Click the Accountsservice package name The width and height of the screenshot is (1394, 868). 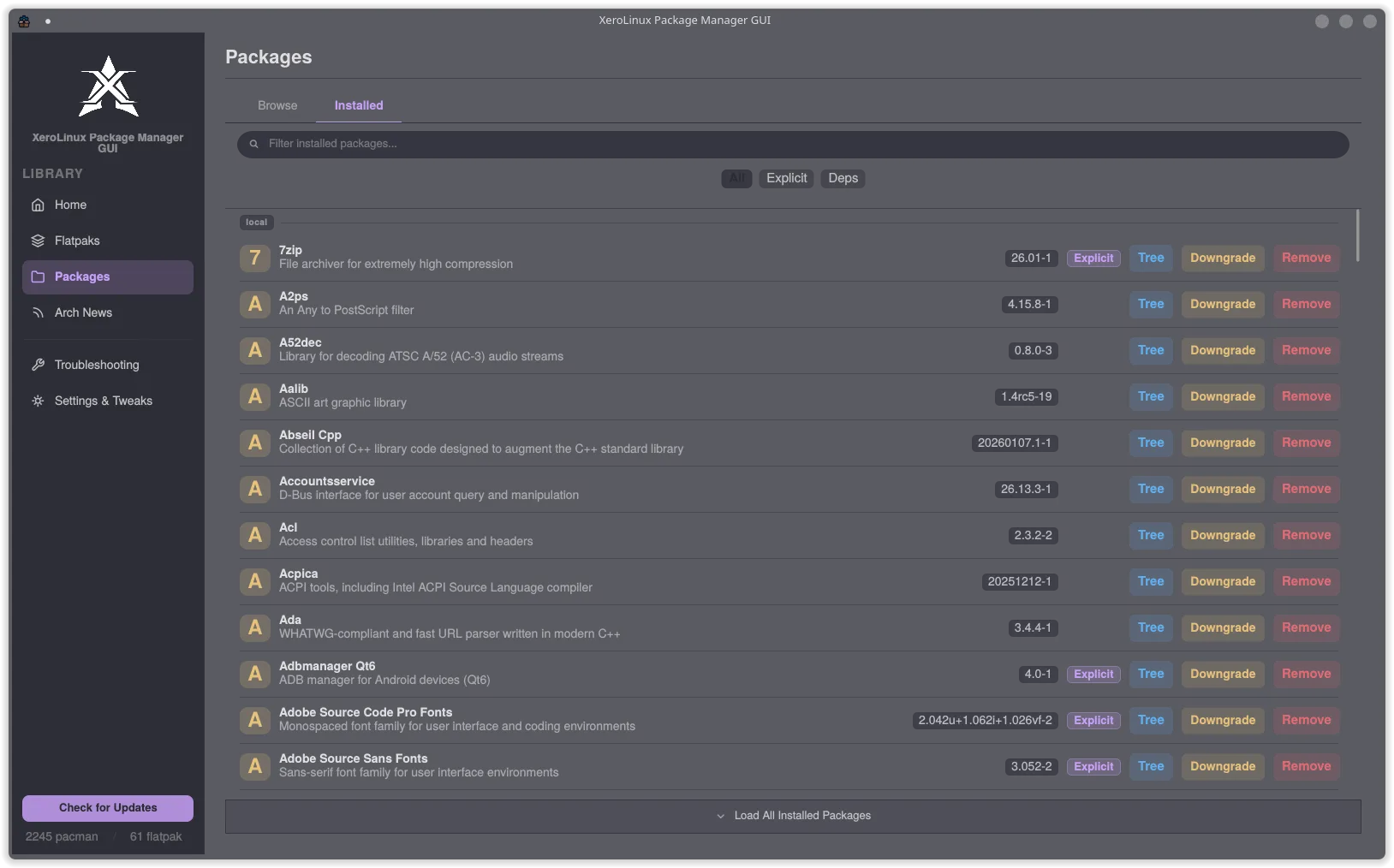(327, 481)
